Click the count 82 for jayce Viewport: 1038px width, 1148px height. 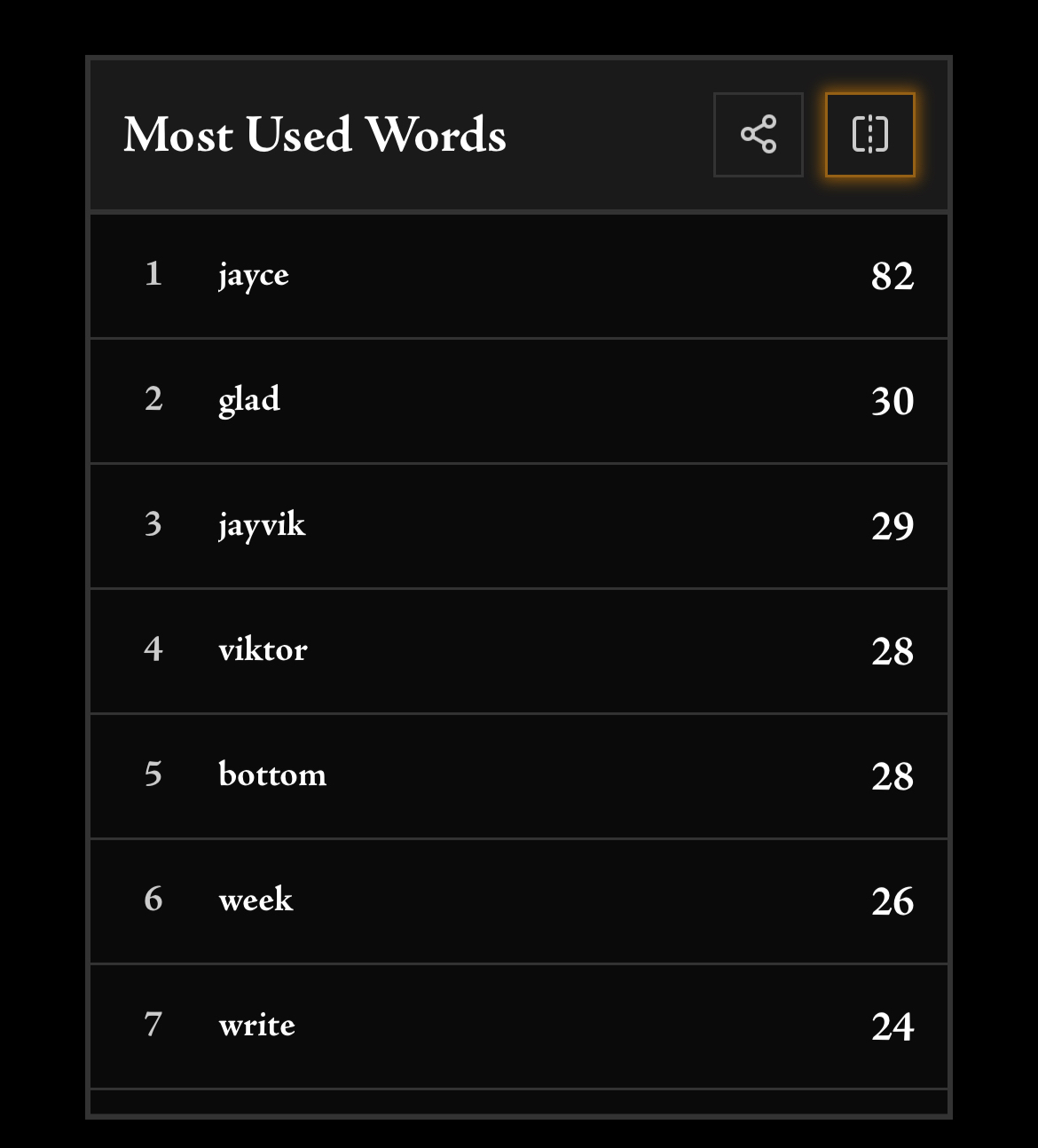click(892, 276)
